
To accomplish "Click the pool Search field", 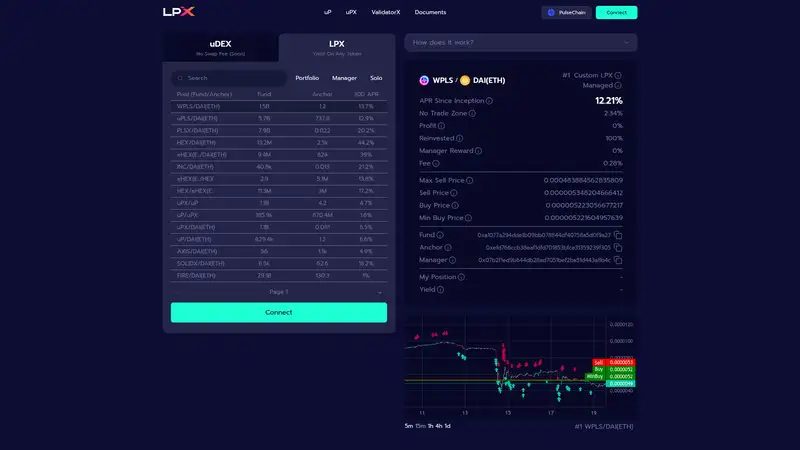I will (229, 78).
